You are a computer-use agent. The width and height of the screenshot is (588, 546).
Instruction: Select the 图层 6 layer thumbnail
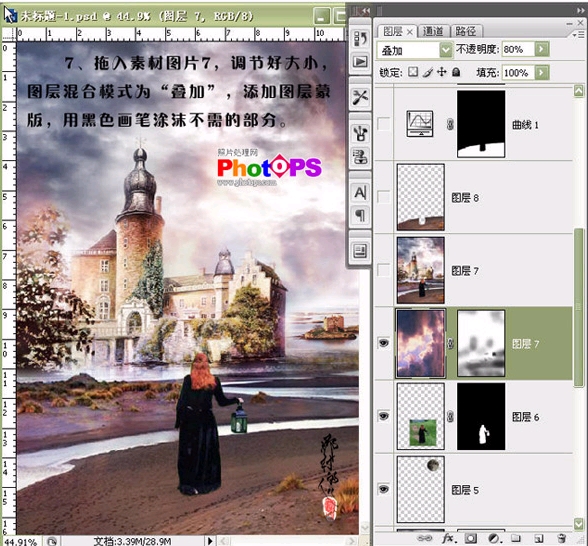point(421,416)
